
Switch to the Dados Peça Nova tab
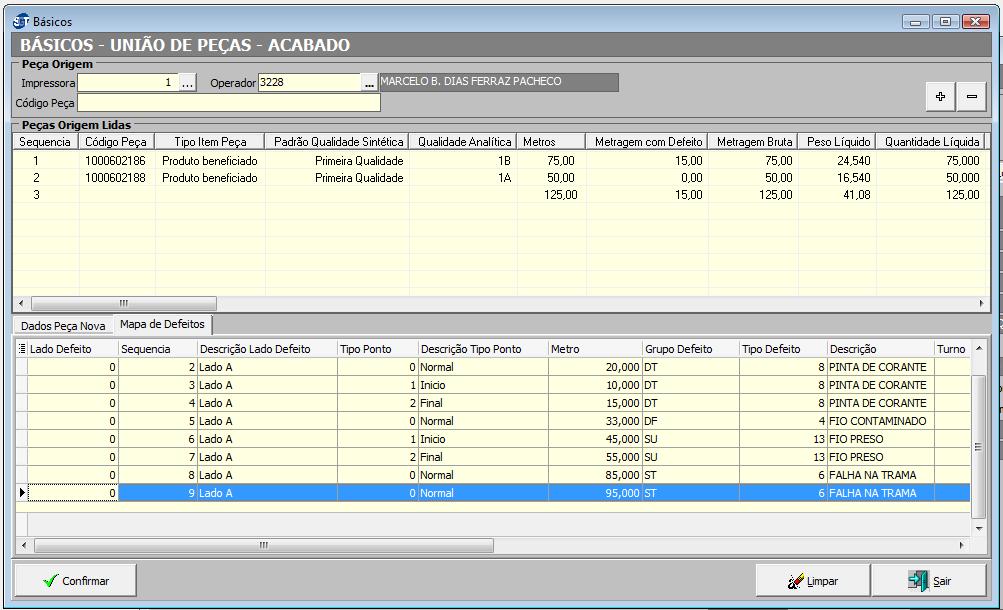coord(63,326)
